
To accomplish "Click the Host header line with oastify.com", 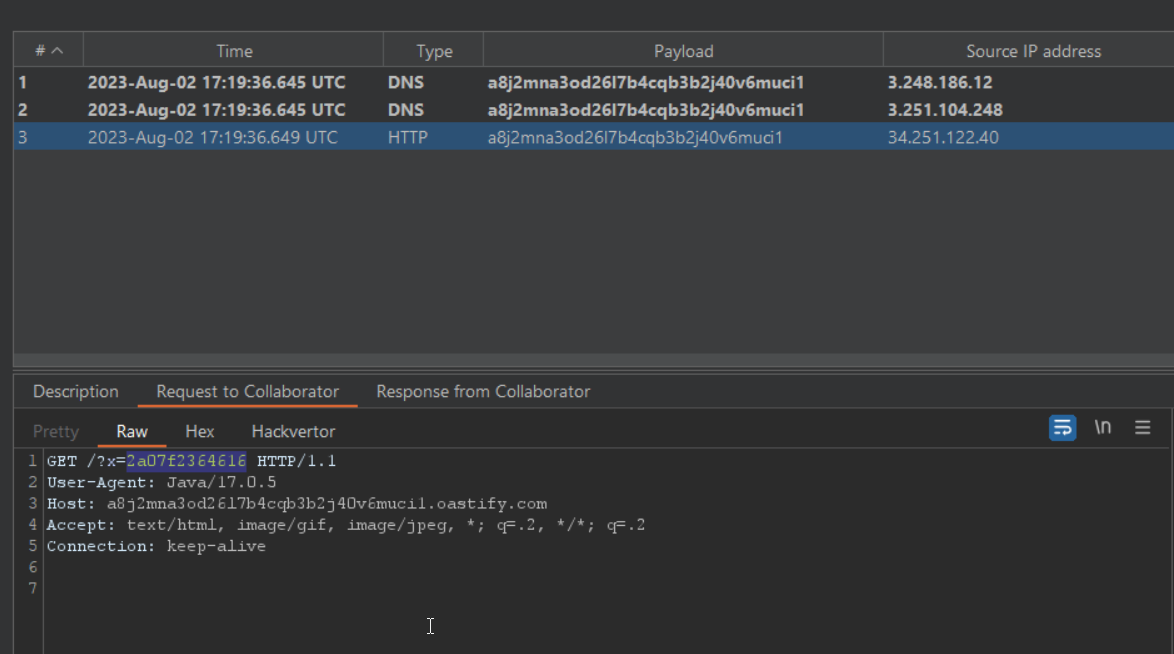I will (296, 503).
